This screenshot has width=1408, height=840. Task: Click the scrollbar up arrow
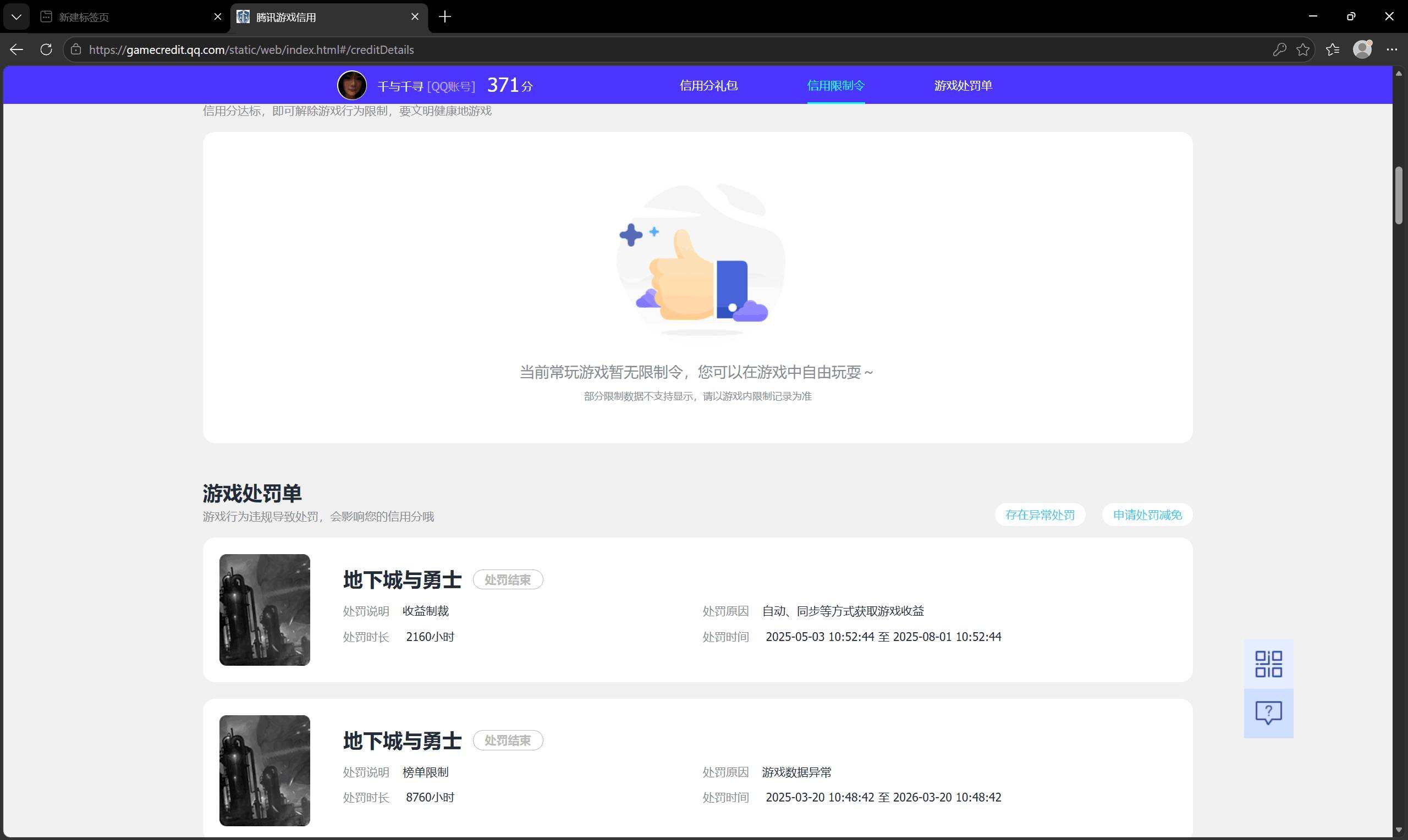click(1399, 74)
